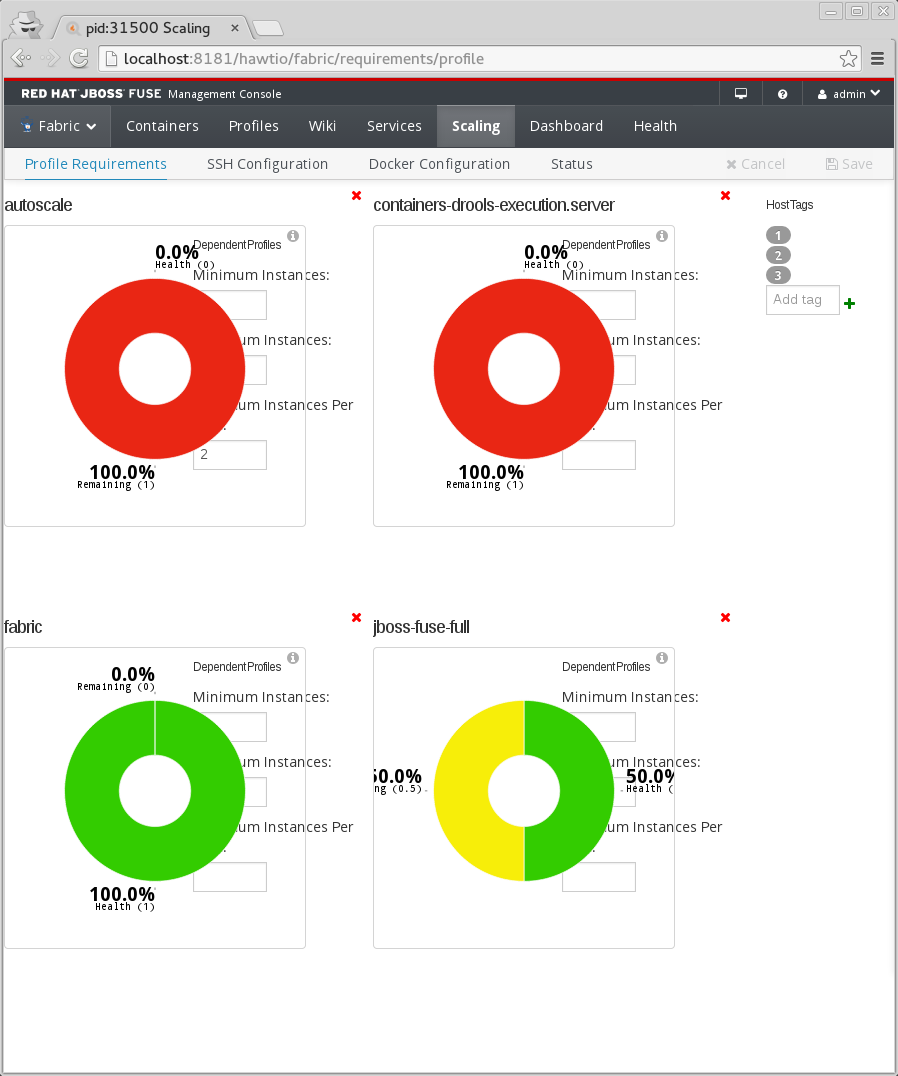The width and height of the screenshot is (898, 1076).
Task: Switch to the SSH Configuration tab
Action: 268,164
